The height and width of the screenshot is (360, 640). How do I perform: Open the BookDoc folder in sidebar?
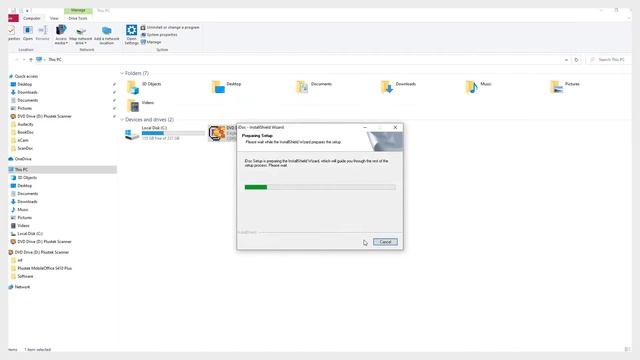tap(25, 132)
